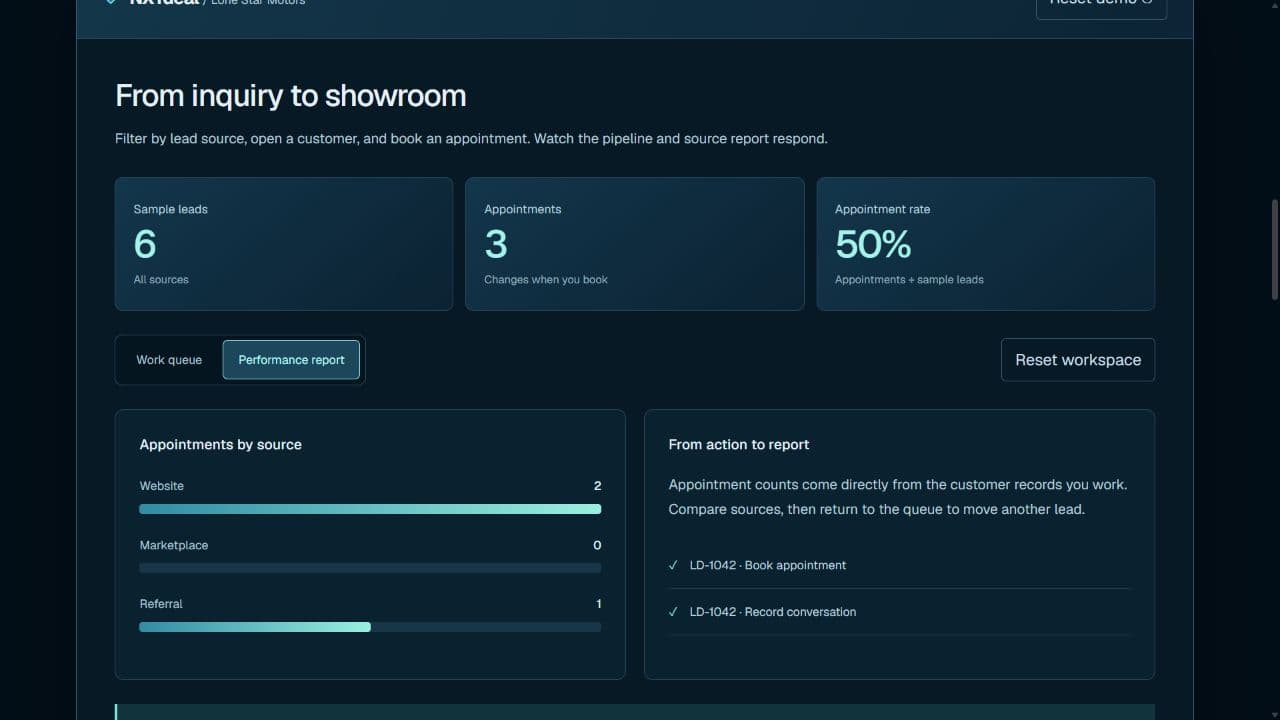Viewport: 1280px width, 720px height.
Task: Click the 'Referral' source label
Action: (x=161, y=604)
